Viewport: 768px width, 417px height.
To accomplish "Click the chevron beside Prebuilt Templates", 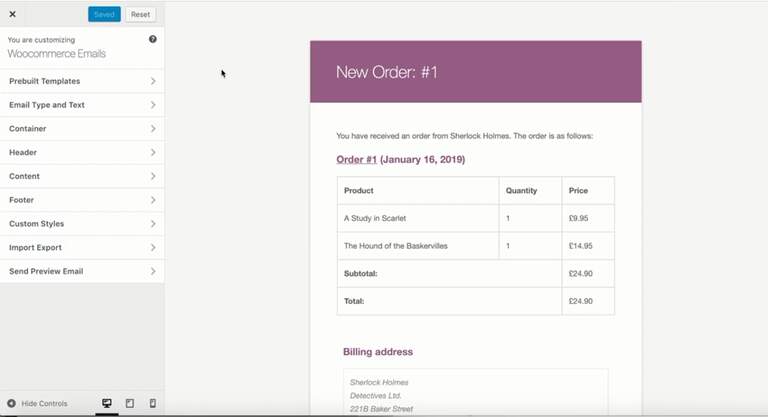I will 153,81.
